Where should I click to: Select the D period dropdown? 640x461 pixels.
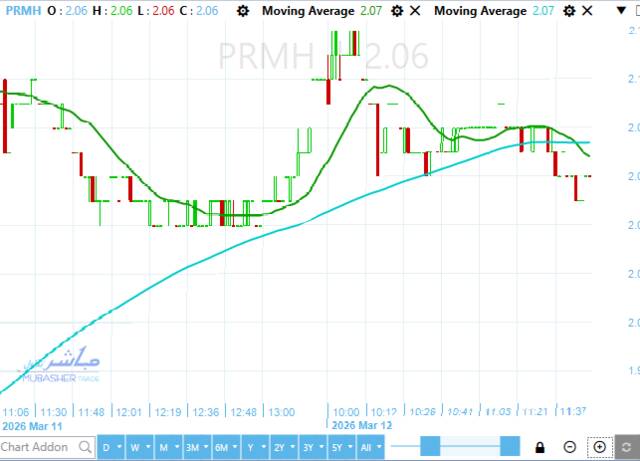point(110,447)
